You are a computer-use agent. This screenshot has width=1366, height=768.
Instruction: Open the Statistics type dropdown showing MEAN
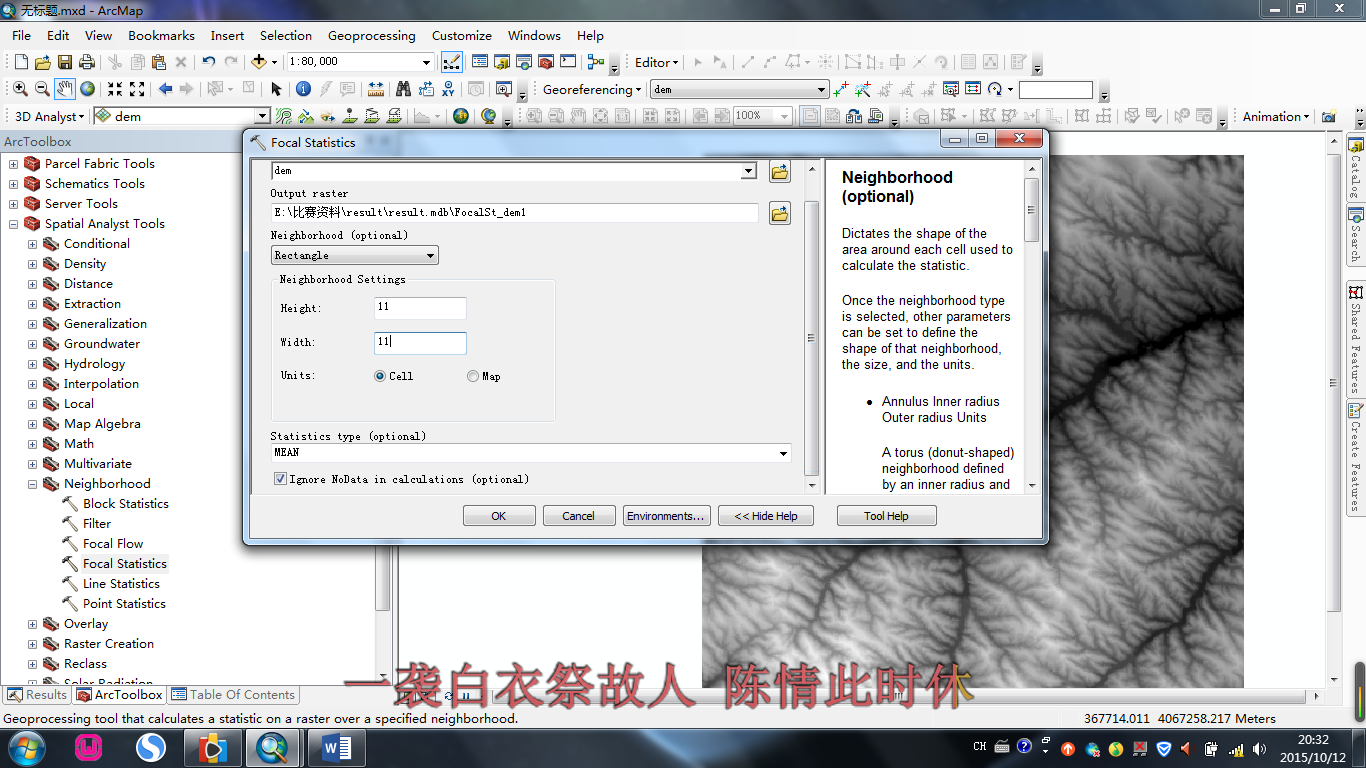point(784,453)
